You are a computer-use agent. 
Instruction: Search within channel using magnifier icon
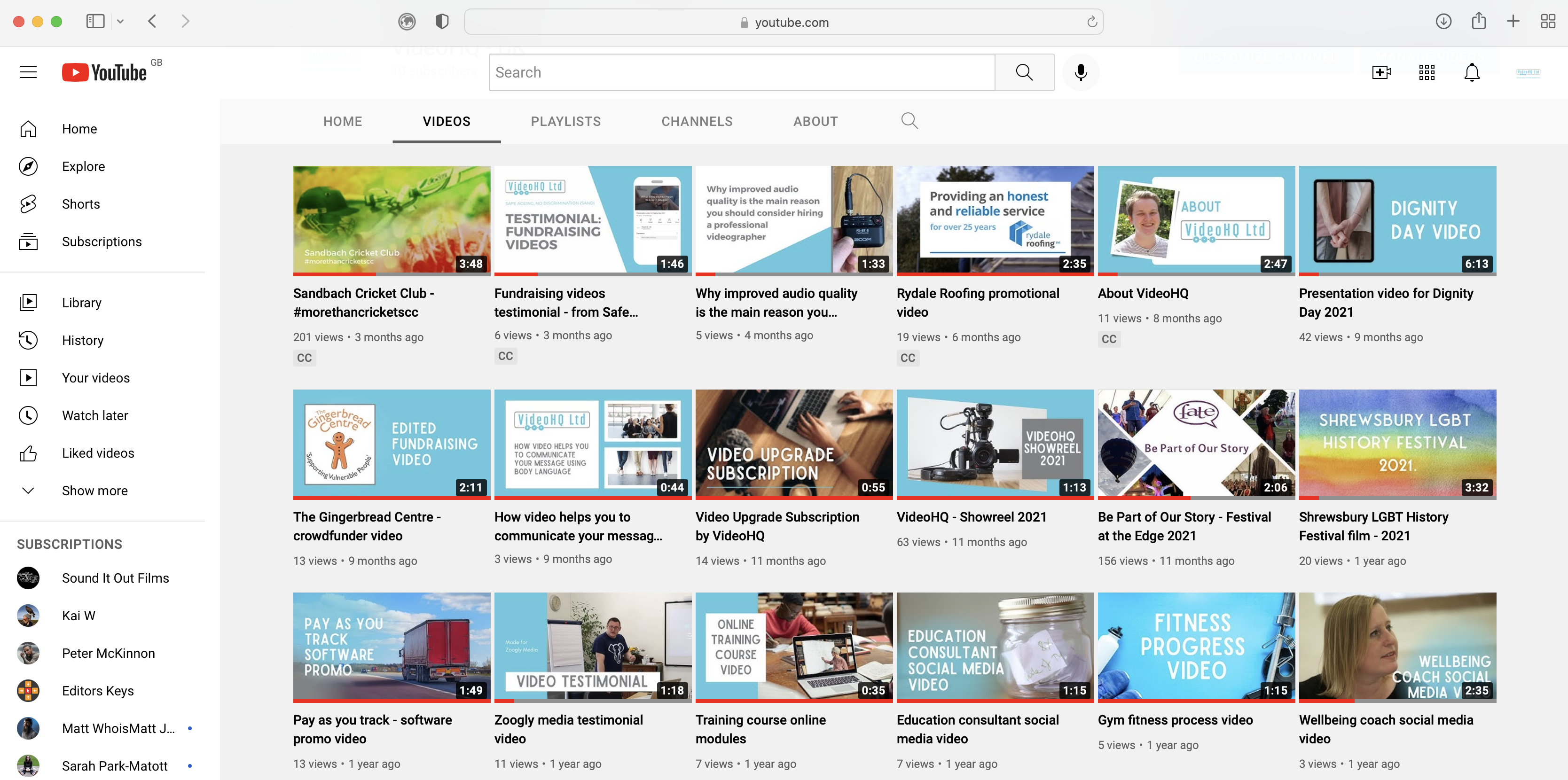click(909, 121)
